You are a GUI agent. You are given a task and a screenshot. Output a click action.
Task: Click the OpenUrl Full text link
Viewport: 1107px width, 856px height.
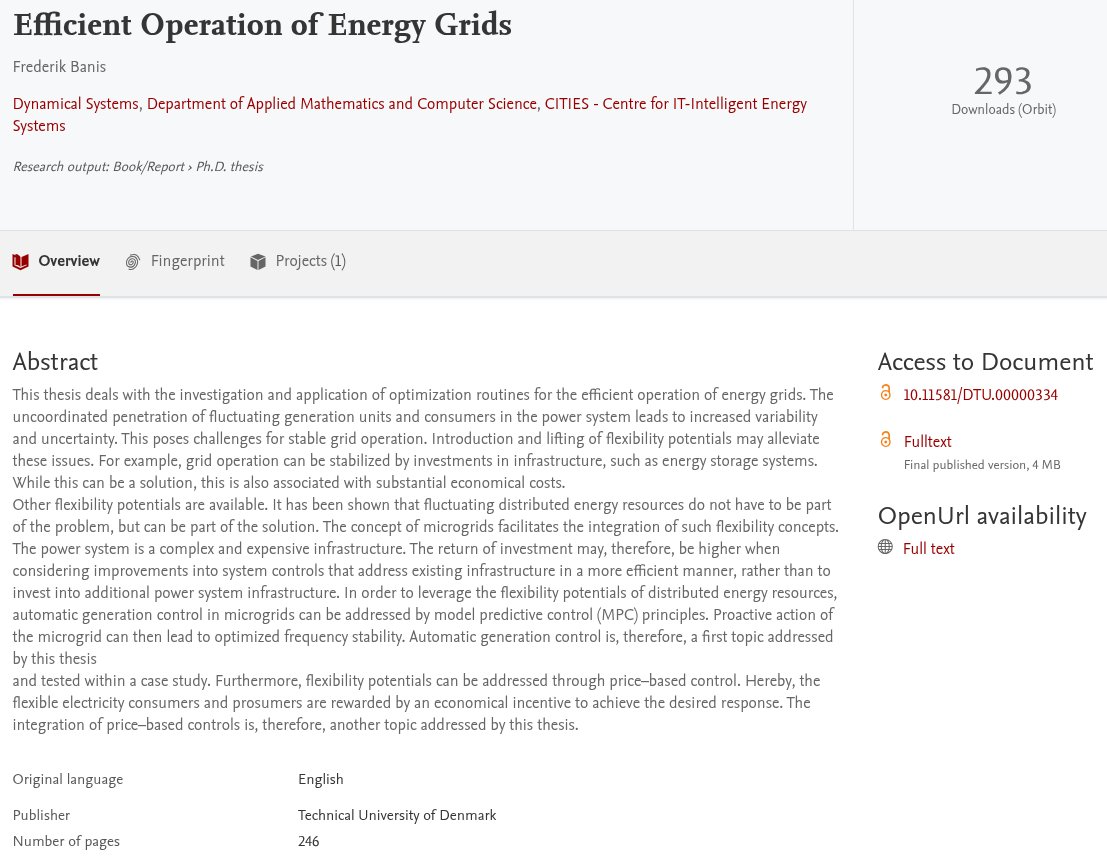(928, 549)
